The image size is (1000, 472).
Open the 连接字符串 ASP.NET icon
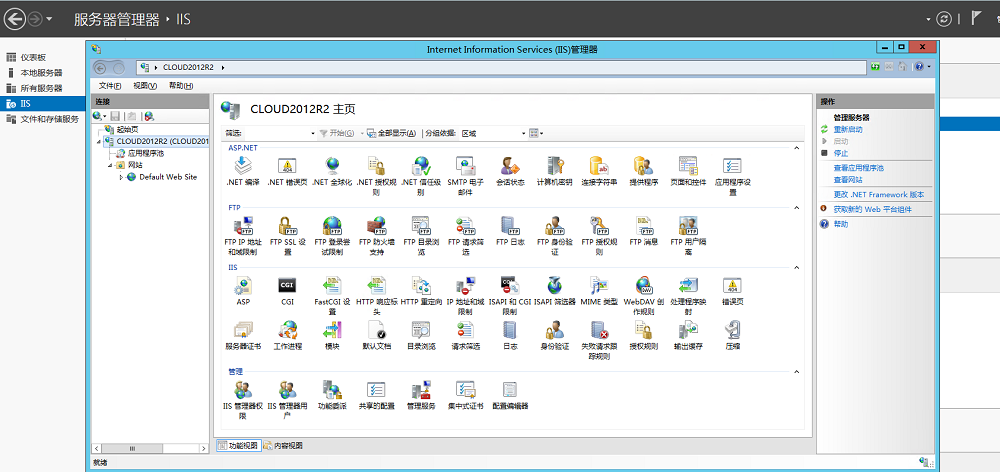[599, 172]
